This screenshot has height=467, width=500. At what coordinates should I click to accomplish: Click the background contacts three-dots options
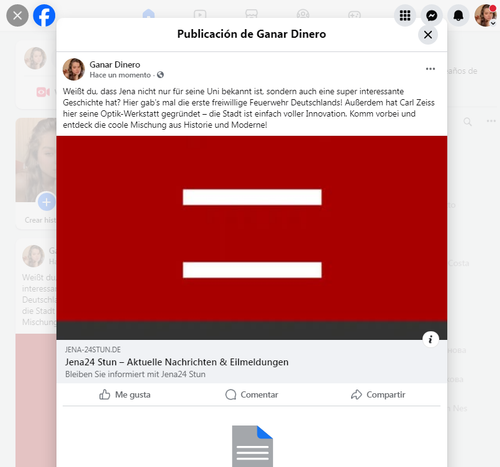pyautogui.click(x=491, y=121)
